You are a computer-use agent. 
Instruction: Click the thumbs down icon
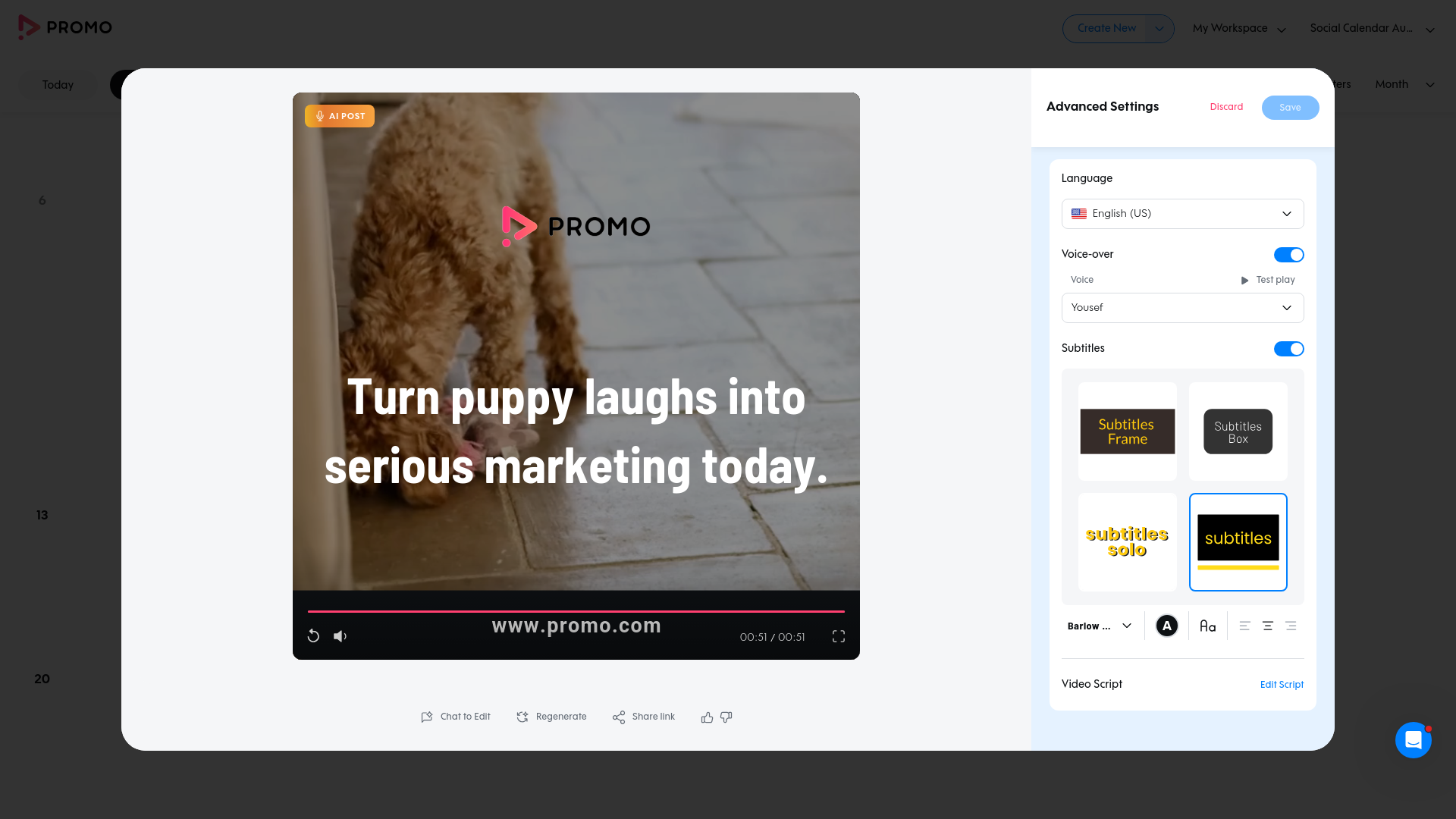(x=726, y=717)
